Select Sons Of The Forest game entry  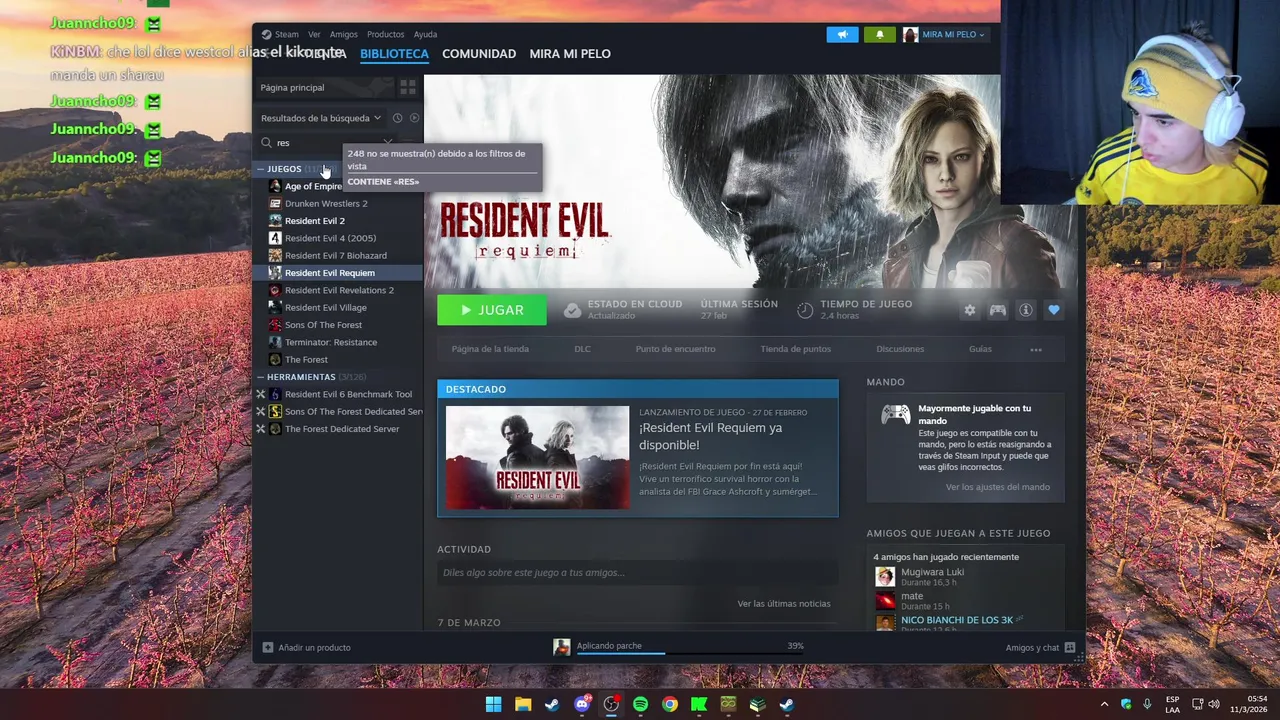pyautogui.click(x=323, y=325)
